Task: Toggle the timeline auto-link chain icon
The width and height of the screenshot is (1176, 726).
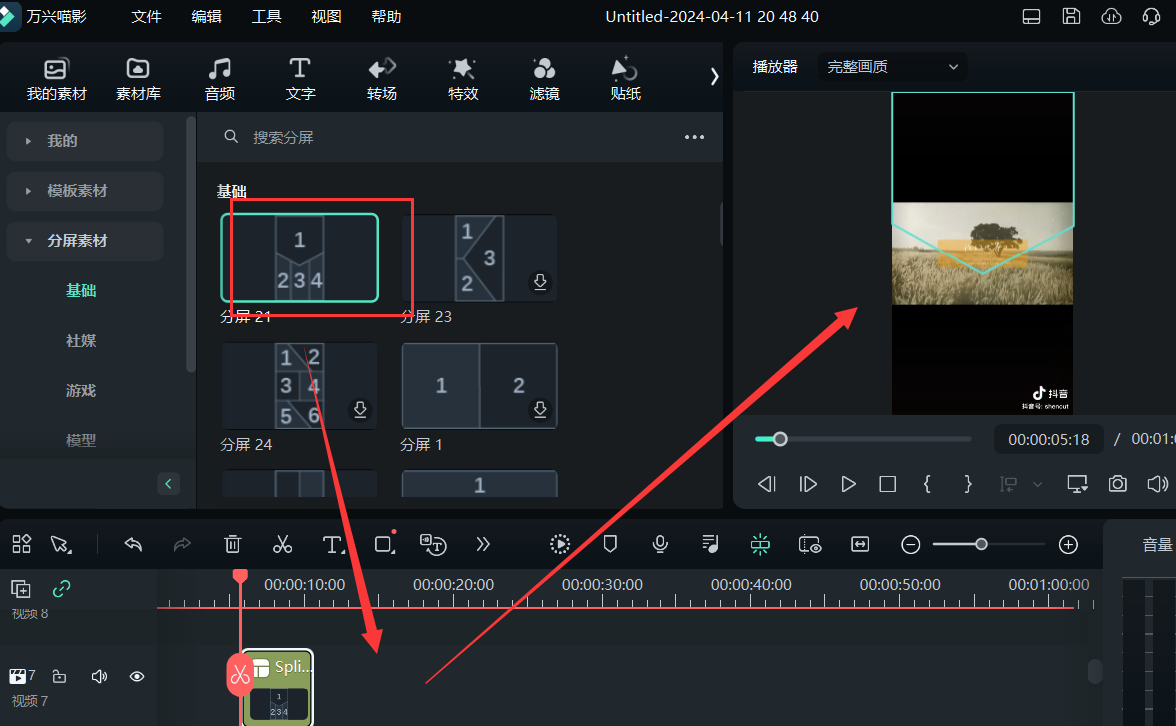Action: coord(62,589)
